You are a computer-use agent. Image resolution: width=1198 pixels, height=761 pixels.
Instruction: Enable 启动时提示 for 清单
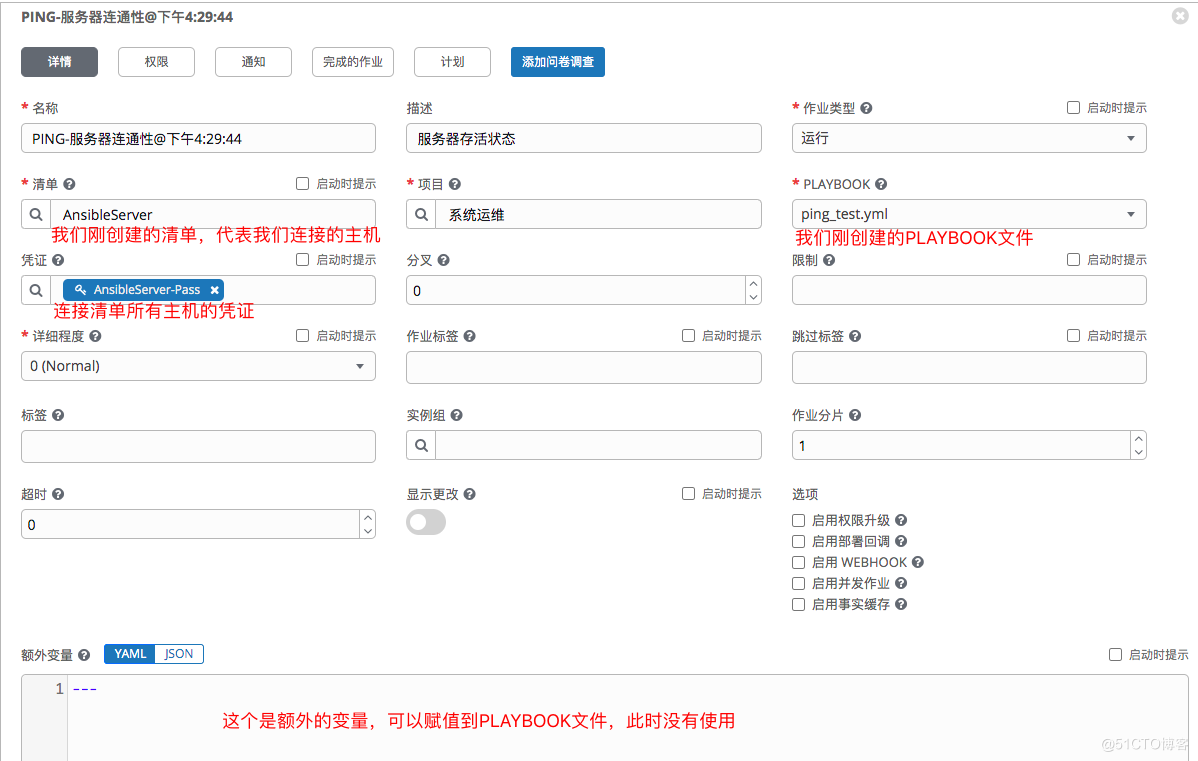(x=303, y=183)
